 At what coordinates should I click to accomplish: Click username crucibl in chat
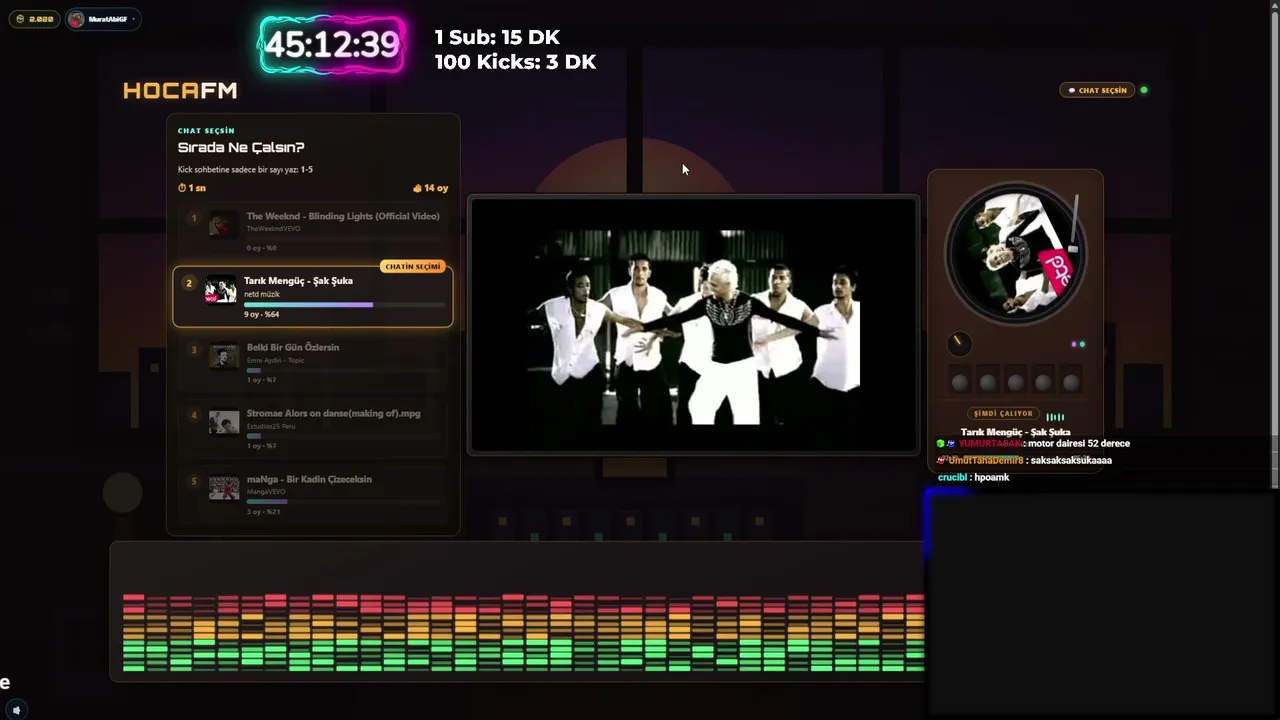click(x=952, y=478)
